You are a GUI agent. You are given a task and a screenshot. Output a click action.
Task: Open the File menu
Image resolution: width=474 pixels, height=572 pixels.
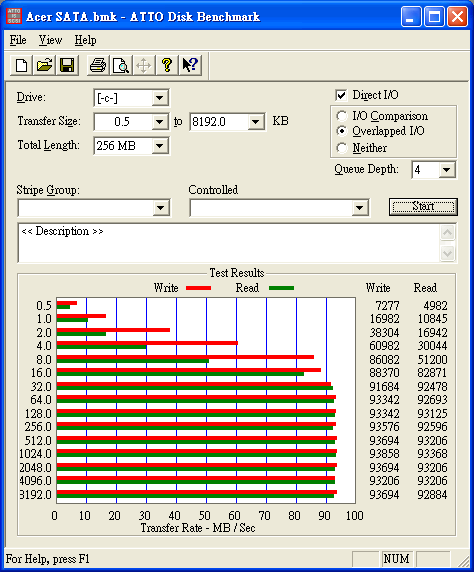click(18, 40)
